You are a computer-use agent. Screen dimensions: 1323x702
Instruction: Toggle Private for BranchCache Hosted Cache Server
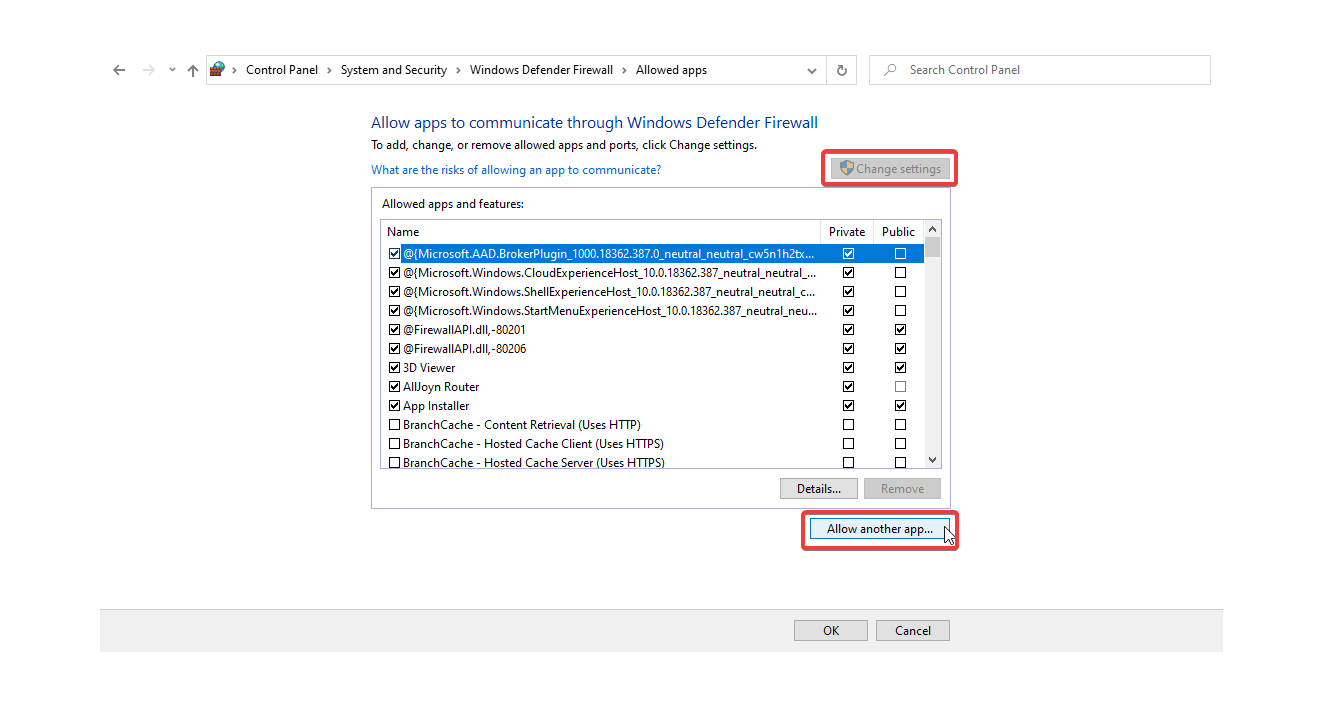click(x=848, y=463)
